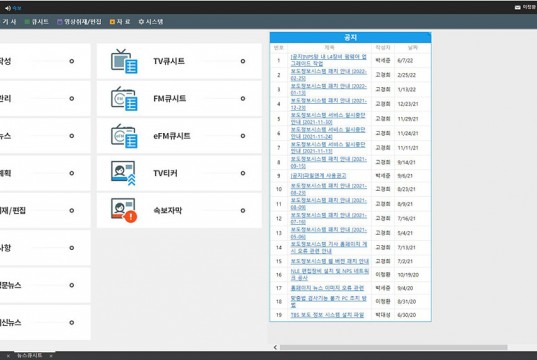Click the 번호 column header

278,48
